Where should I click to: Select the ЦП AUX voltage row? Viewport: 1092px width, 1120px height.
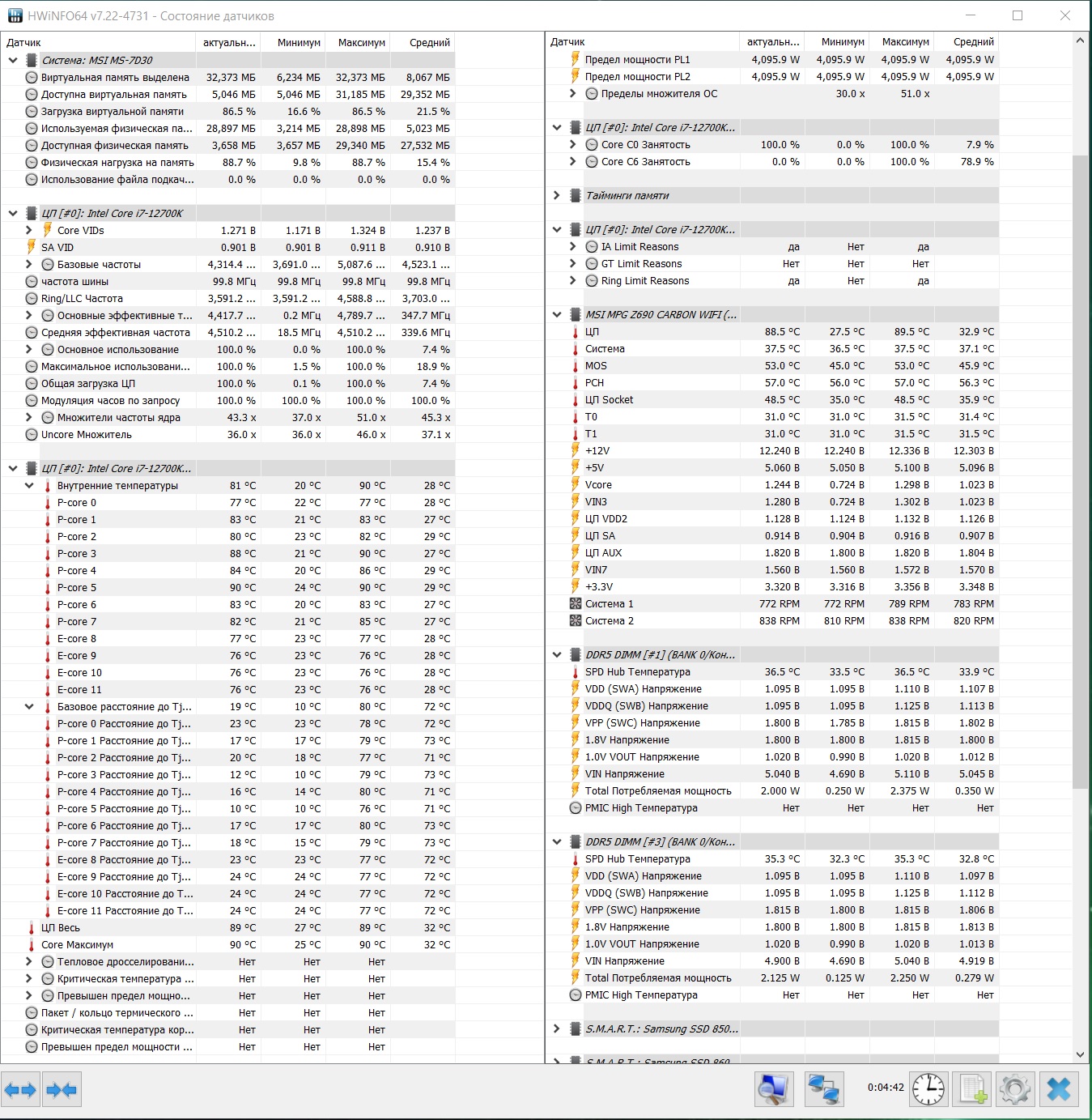click(x=772, y=552)
